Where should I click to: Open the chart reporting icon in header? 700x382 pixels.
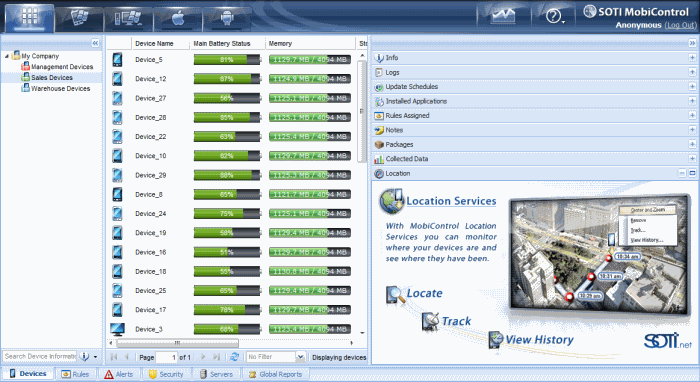coord(503,17)
